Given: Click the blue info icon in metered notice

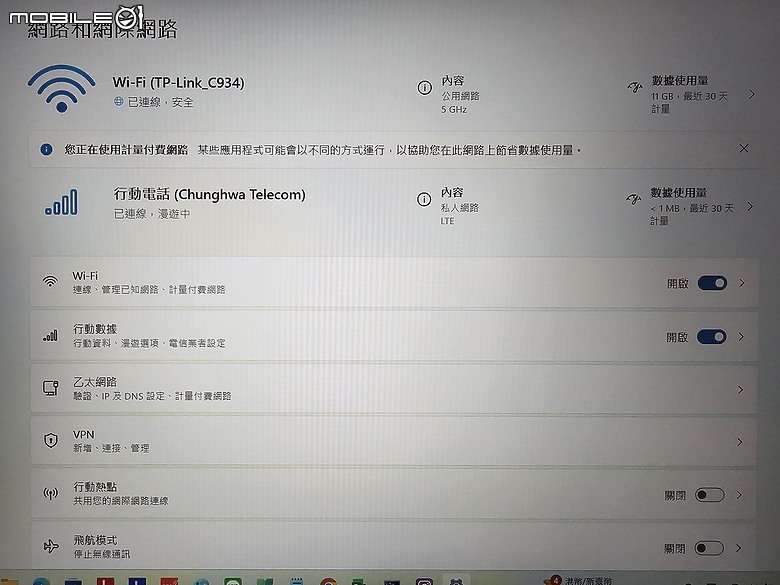Looking at the screenshot, I should point(46,149).
